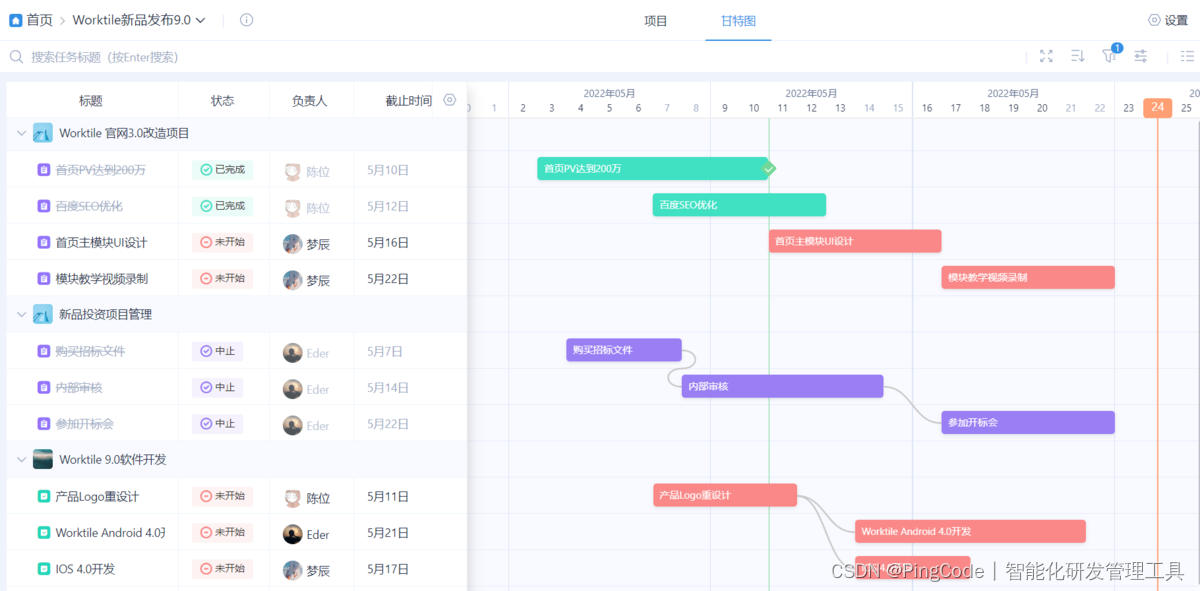Select the 首页PV达到200万 Gantt bar
The image size is (1200, 591).
click(x=653, y=169)
